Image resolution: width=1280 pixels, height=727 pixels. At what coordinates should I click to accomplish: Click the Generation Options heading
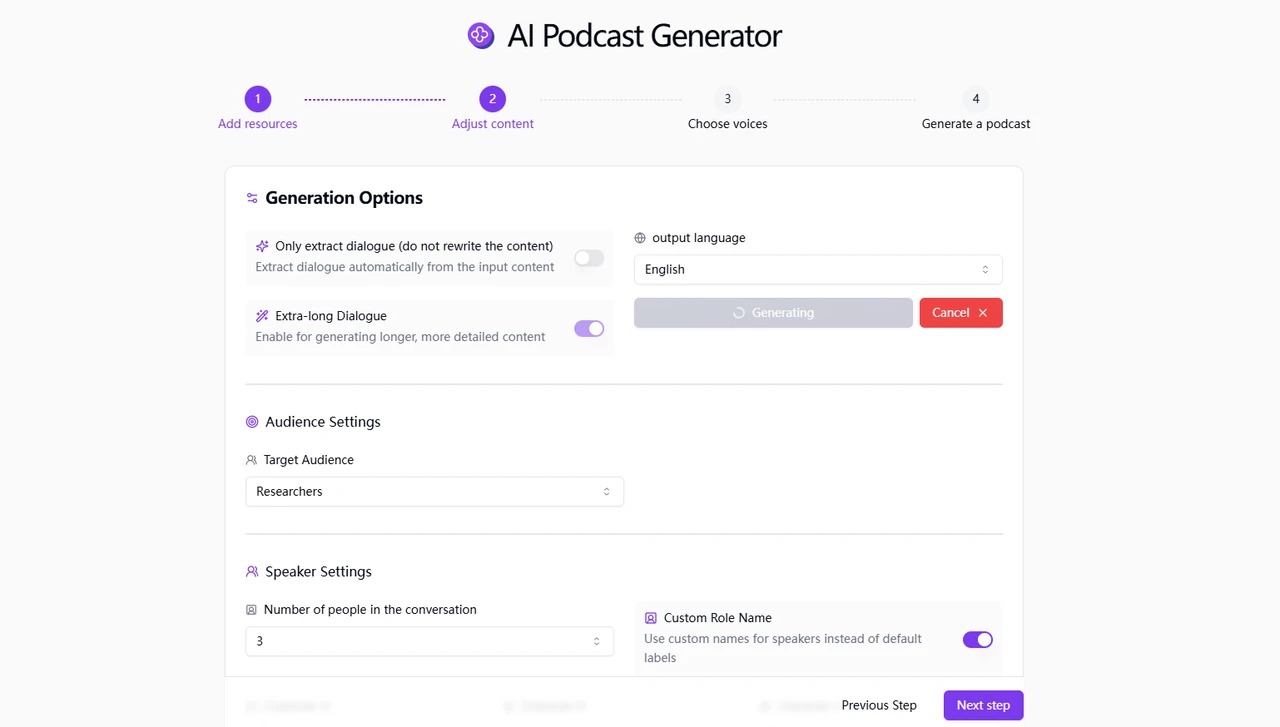pos(344,198)
